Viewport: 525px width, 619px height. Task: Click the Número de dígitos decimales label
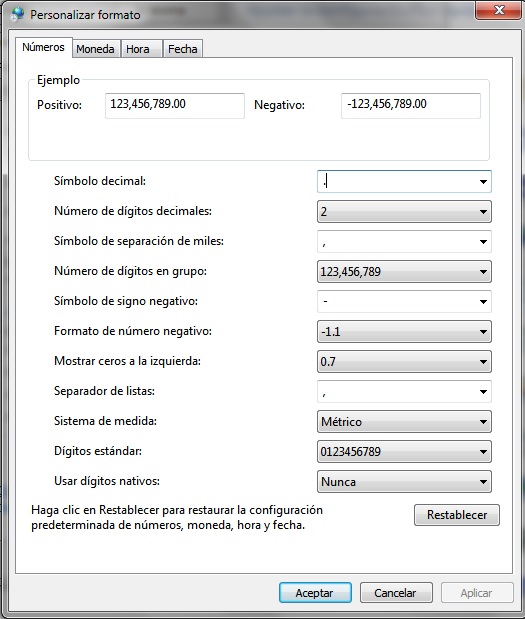pos(133,211)
